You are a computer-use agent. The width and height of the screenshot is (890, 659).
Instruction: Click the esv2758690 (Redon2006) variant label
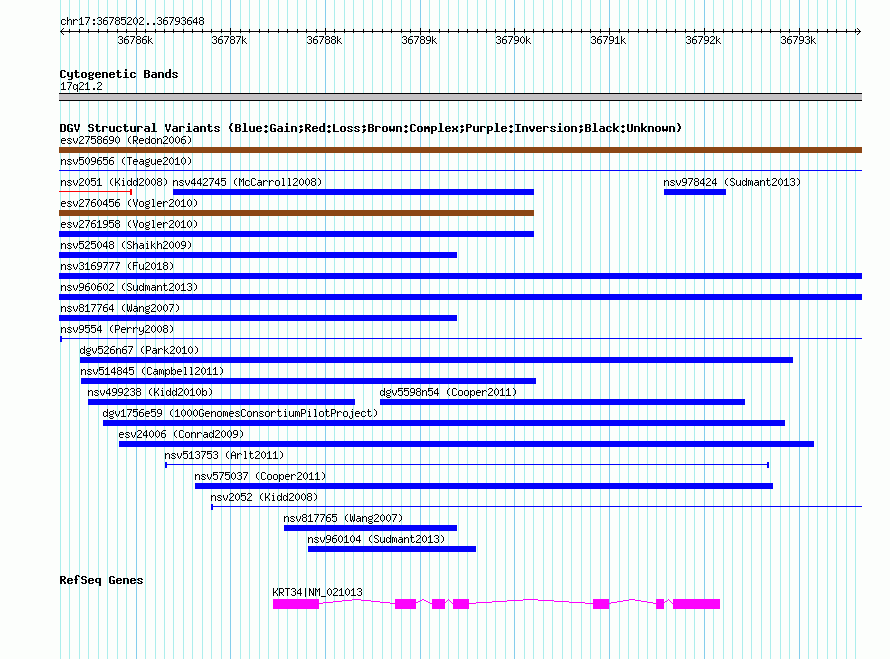point(126,140)
